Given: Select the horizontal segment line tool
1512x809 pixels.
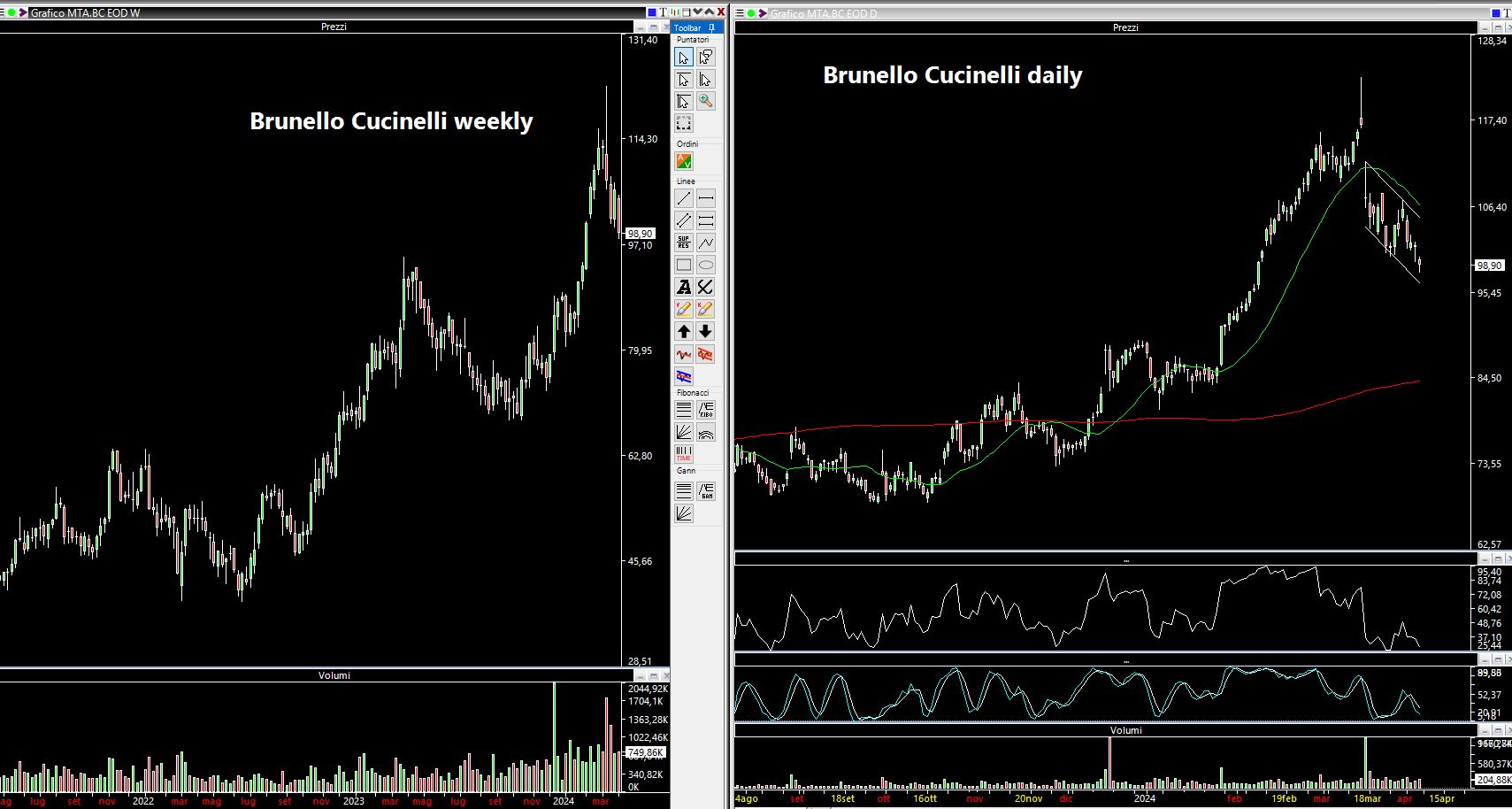Looking at the screenshot, I should (x=706, y=198).
